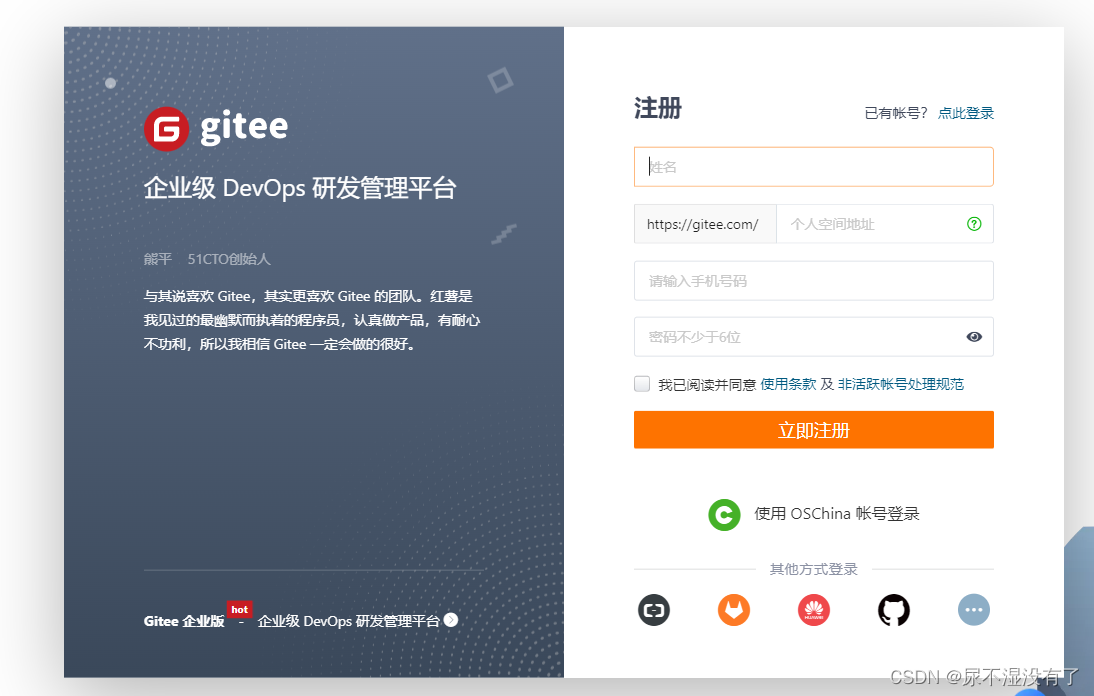
Task: Focus the 姓名 input field
Action: 814,167
